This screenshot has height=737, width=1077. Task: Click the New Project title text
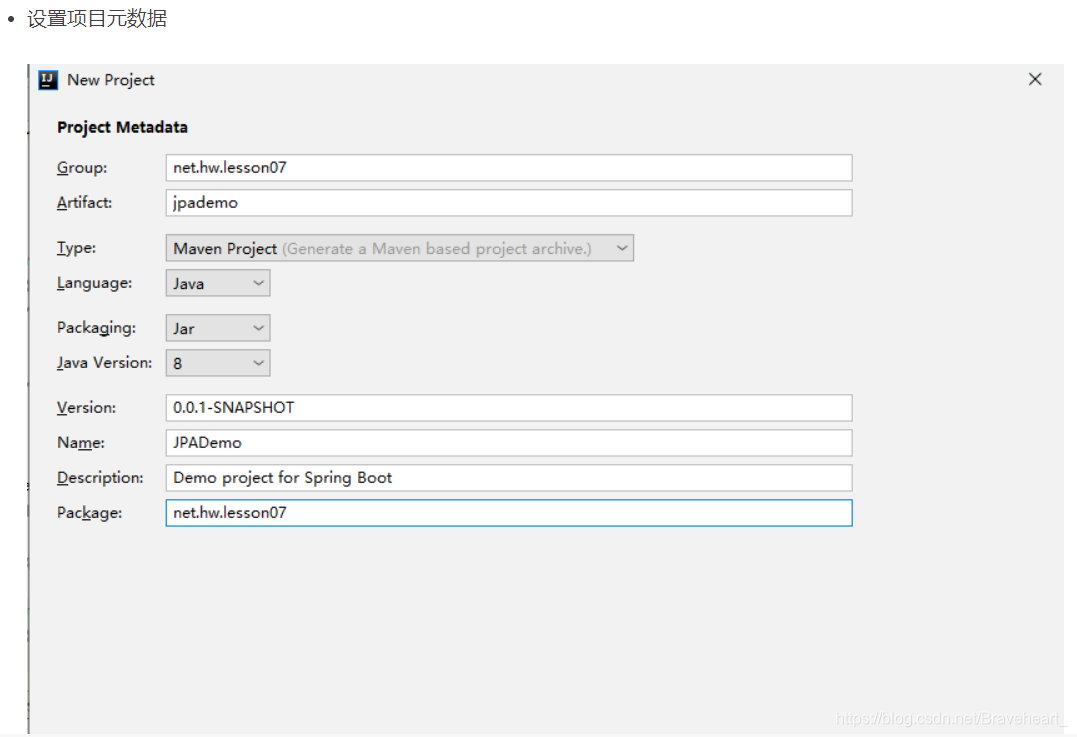coord(111,80)
